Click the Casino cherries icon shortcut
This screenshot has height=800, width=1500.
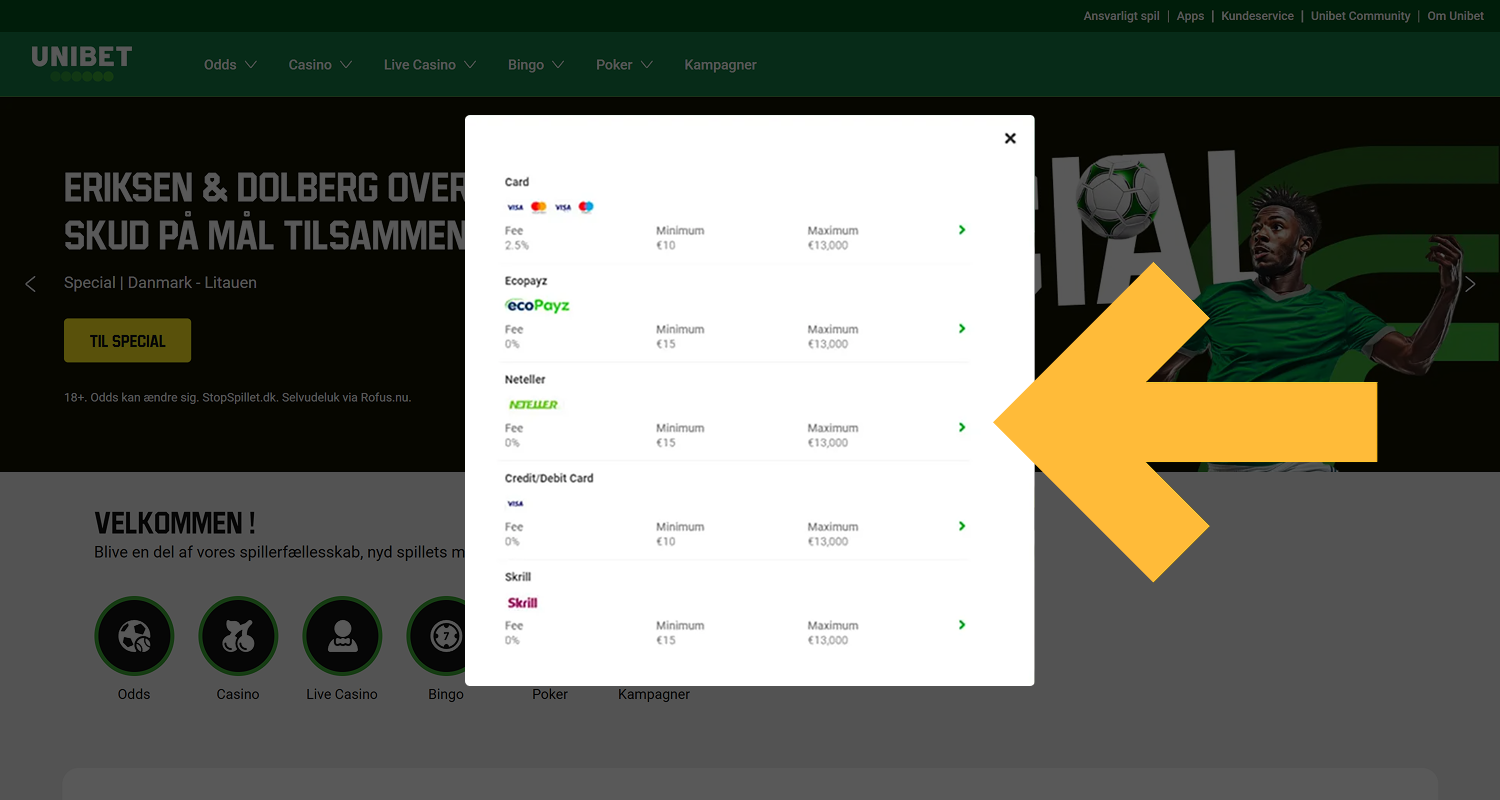click(238, 636)
